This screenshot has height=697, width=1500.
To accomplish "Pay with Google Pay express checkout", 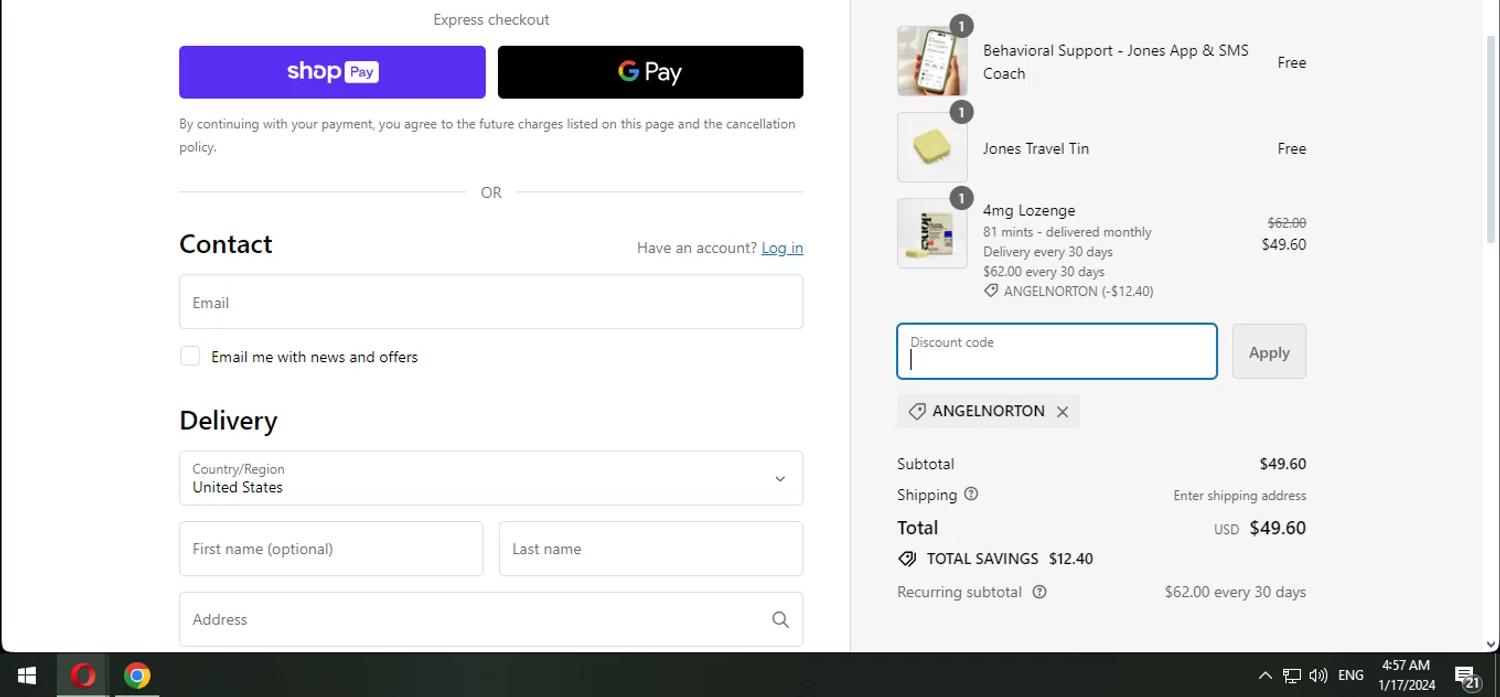I will pyautogui.click(x=650, y=72).
